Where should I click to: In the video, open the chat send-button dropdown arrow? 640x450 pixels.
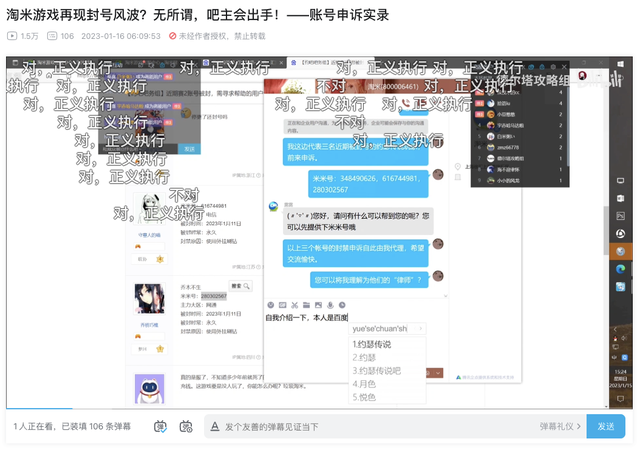(438, 373)
